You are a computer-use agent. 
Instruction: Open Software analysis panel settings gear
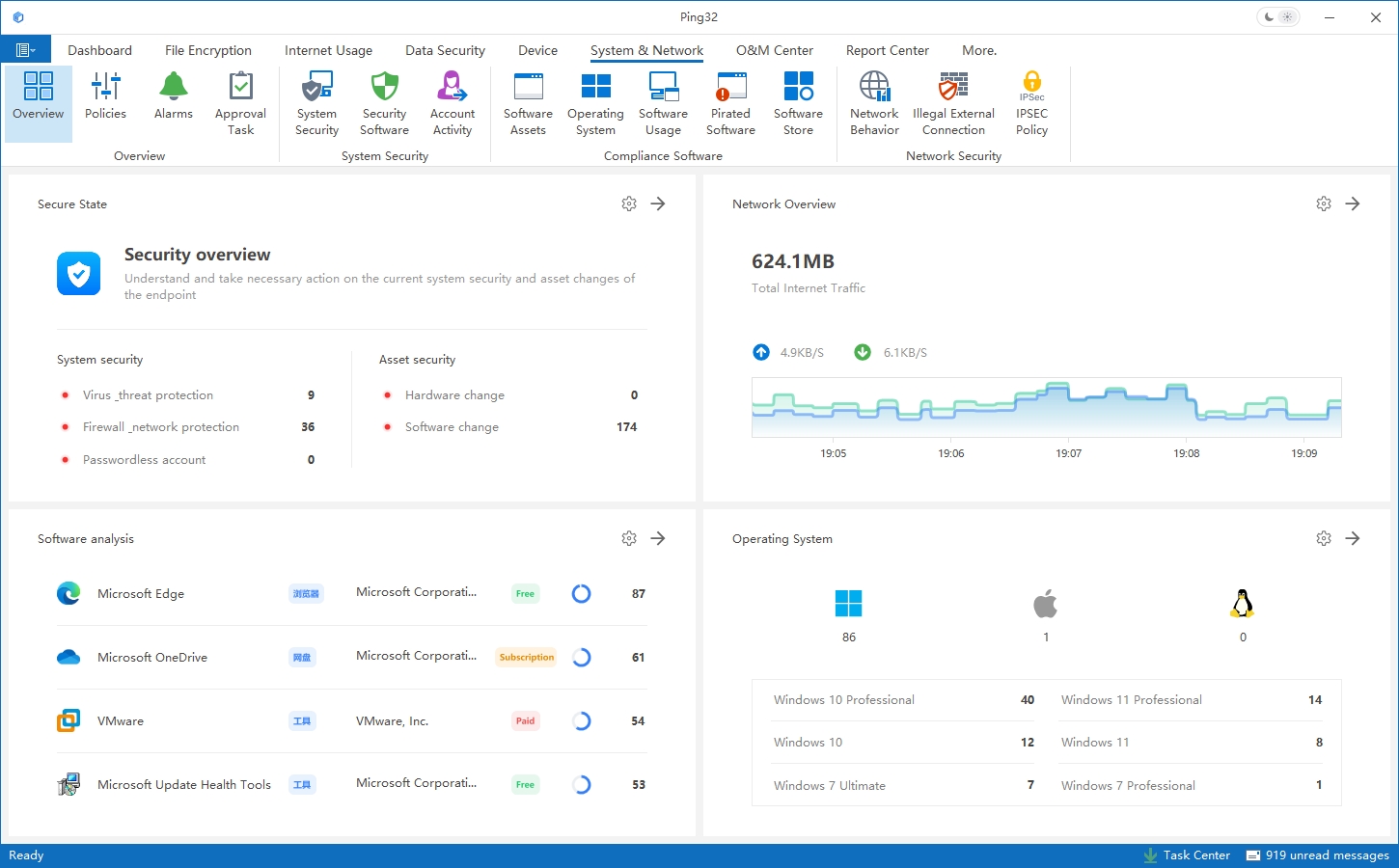pos(629,538)
